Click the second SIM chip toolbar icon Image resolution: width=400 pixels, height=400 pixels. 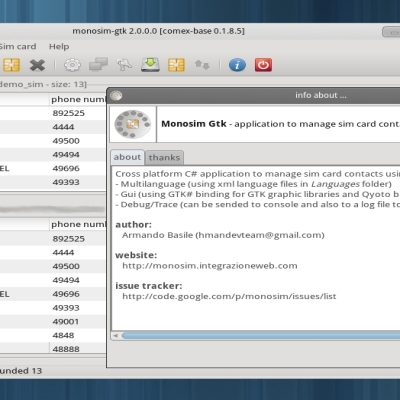point(176,65)
